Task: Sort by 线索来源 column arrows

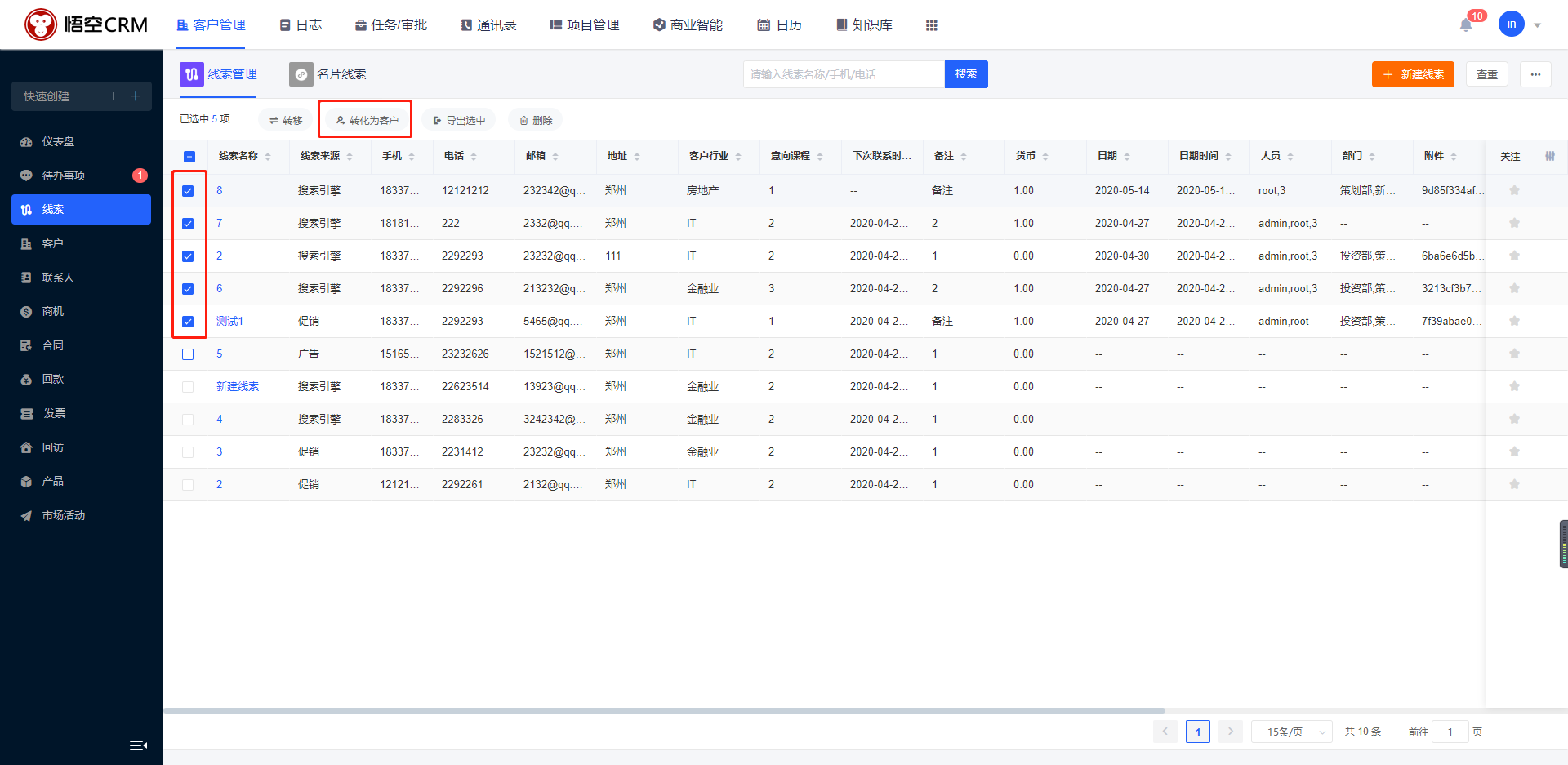Action: coord(350,156)
